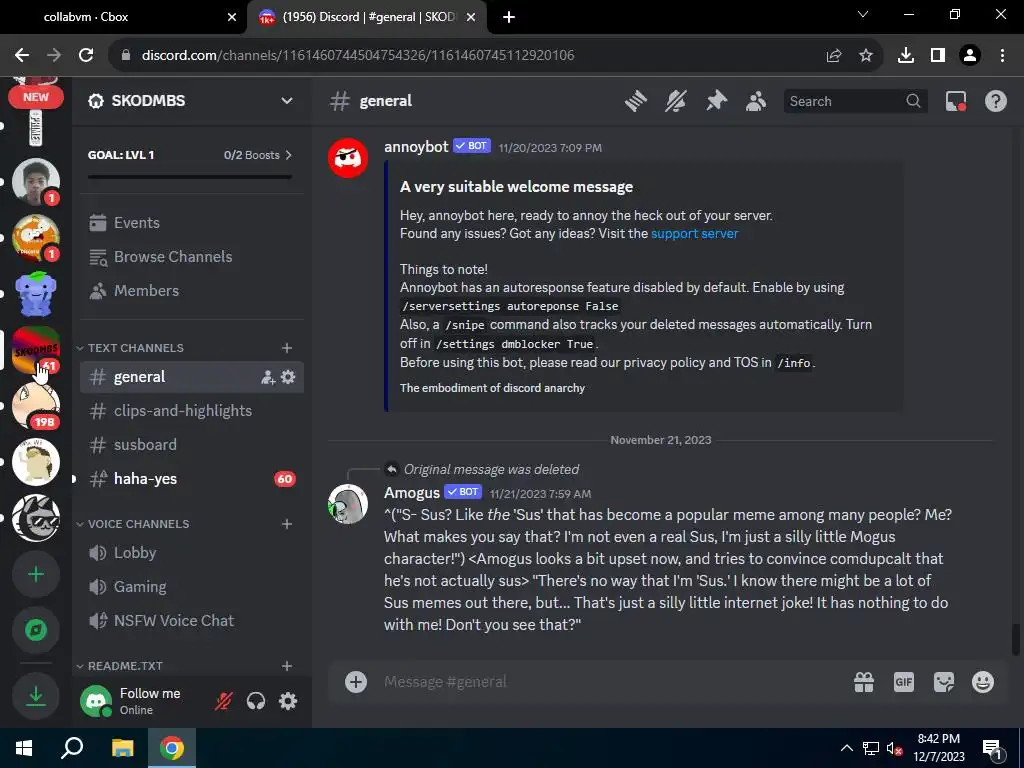This screenshot has height=768, width=1024.
Task: Select the general text channel
Action: (191, 377)
